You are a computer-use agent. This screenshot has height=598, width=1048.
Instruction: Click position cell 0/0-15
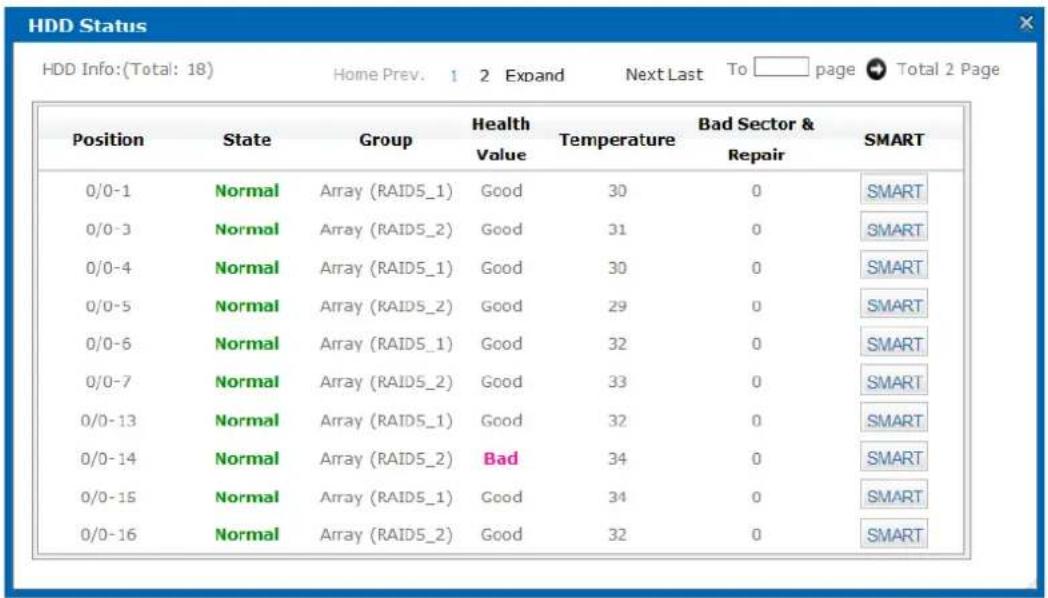pos(108,496)
